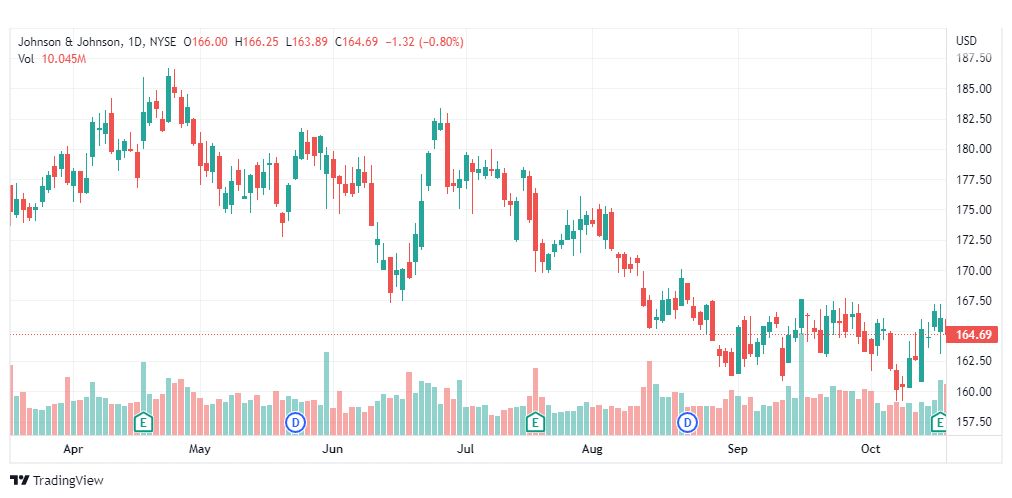Select the Apr label on time axis
Image resolution: width=1012 pixels, height=498 pixels.
click(x=73, y=450)
